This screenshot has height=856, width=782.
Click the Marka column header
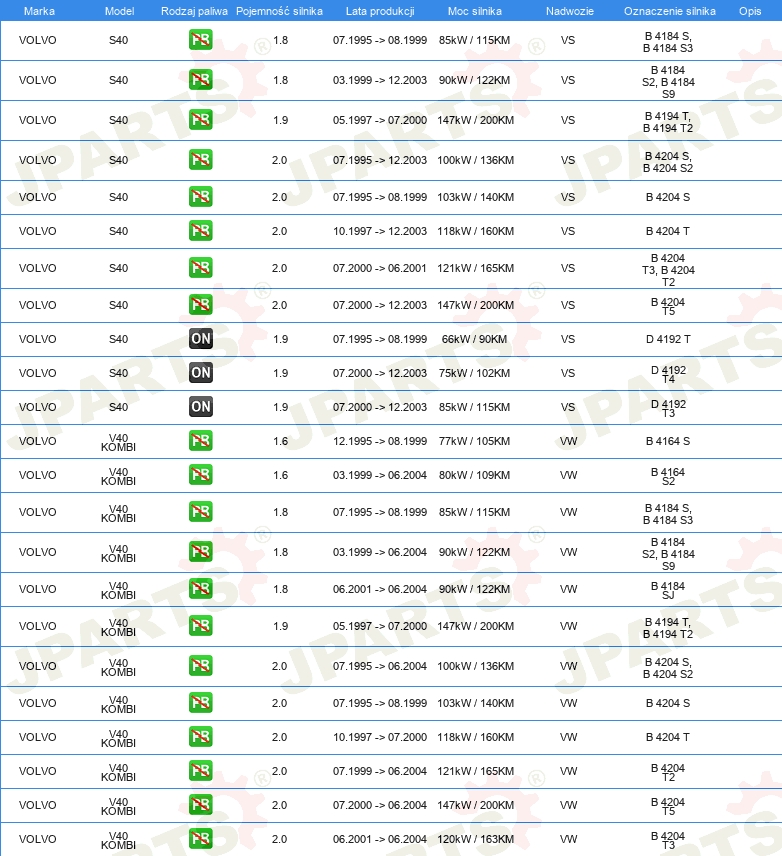click(x=39, y=11)
